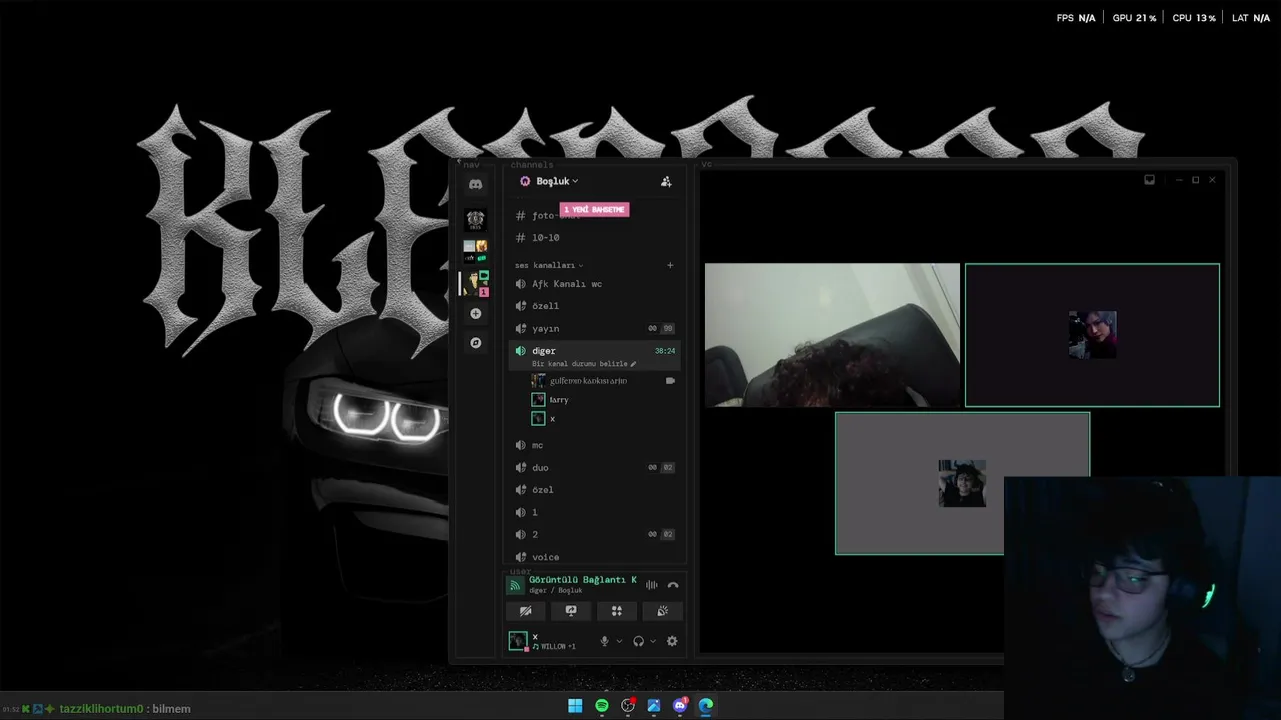The height and width of the screenshot is (720, 1281).
Task: Click LAT N/A overlay readout
Action: pos(1251,18)
